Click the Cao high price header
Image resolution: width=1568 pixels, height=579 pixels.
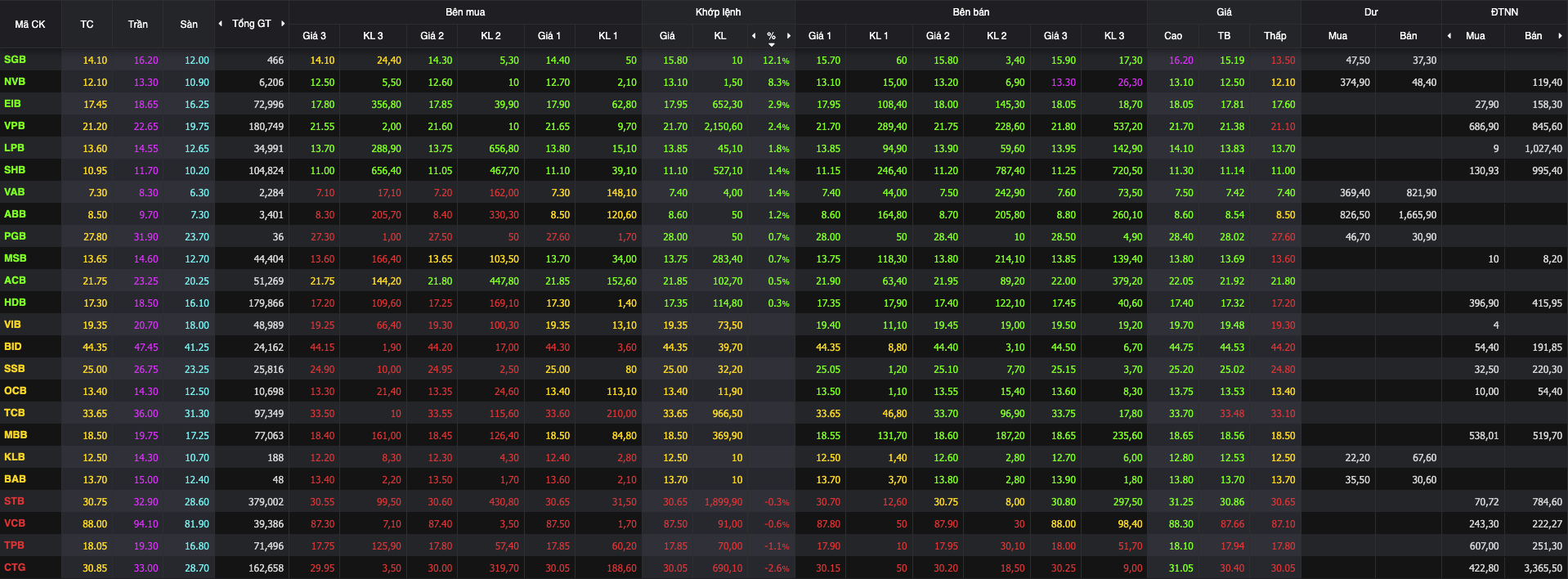pos(1173,36)
